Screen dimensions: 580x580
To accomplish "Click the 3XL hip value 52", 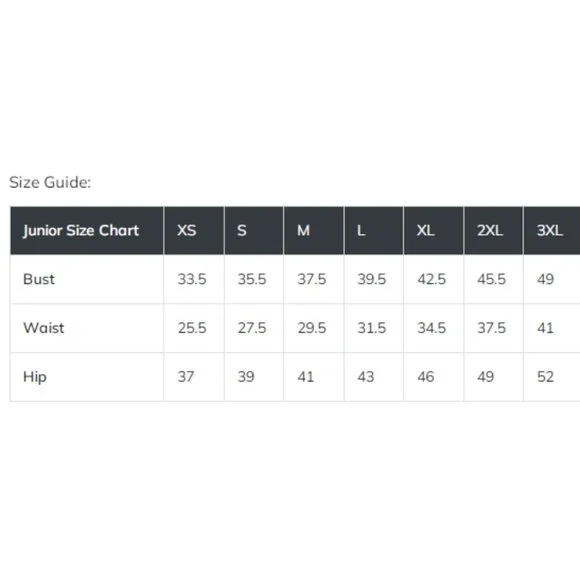I will (546, 377).
